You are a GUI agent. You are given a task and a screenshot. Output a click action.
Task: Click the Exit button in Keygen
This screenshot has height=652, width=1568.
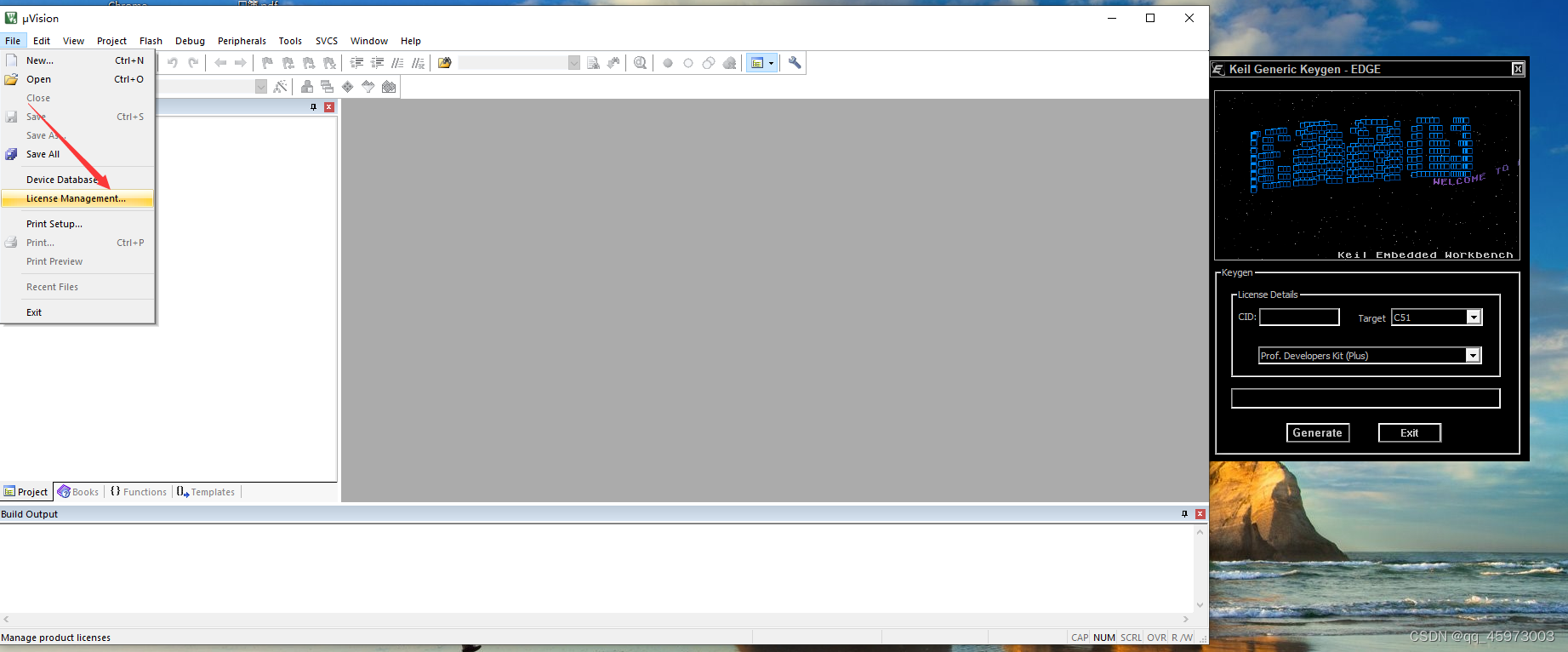click(x=1409, y=432)
